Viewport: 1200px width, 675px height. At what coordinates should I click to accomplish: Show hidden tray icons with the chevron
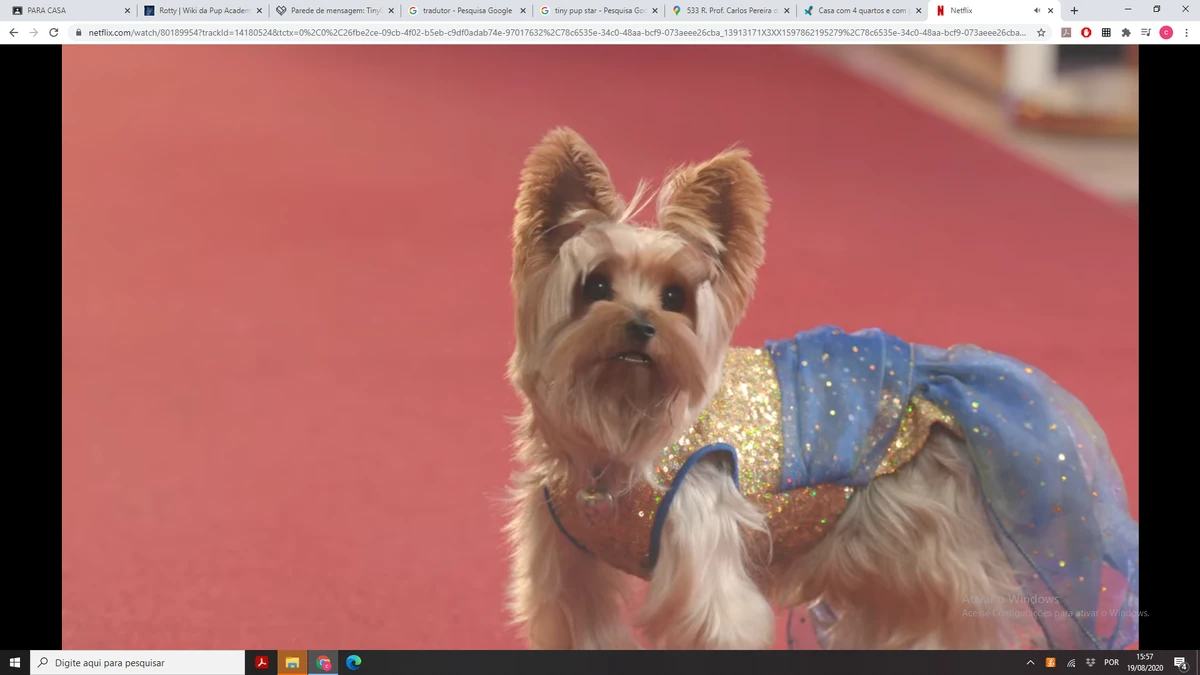(1030, 662)
